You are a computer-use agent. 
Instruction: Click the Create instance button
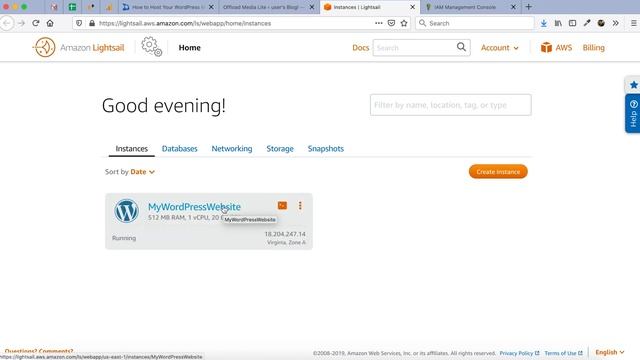pos(498,172)
